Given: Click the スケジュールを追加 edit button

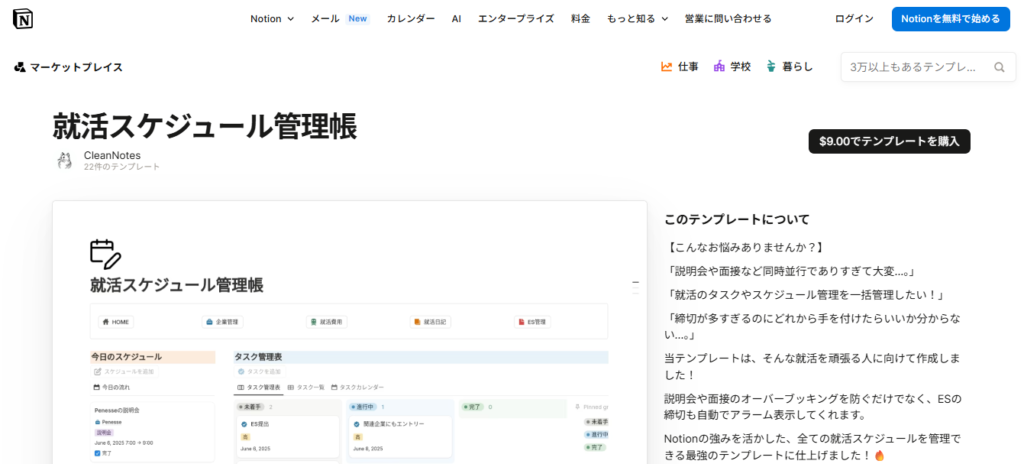Looking at the screenshot, I should [125, 371].
